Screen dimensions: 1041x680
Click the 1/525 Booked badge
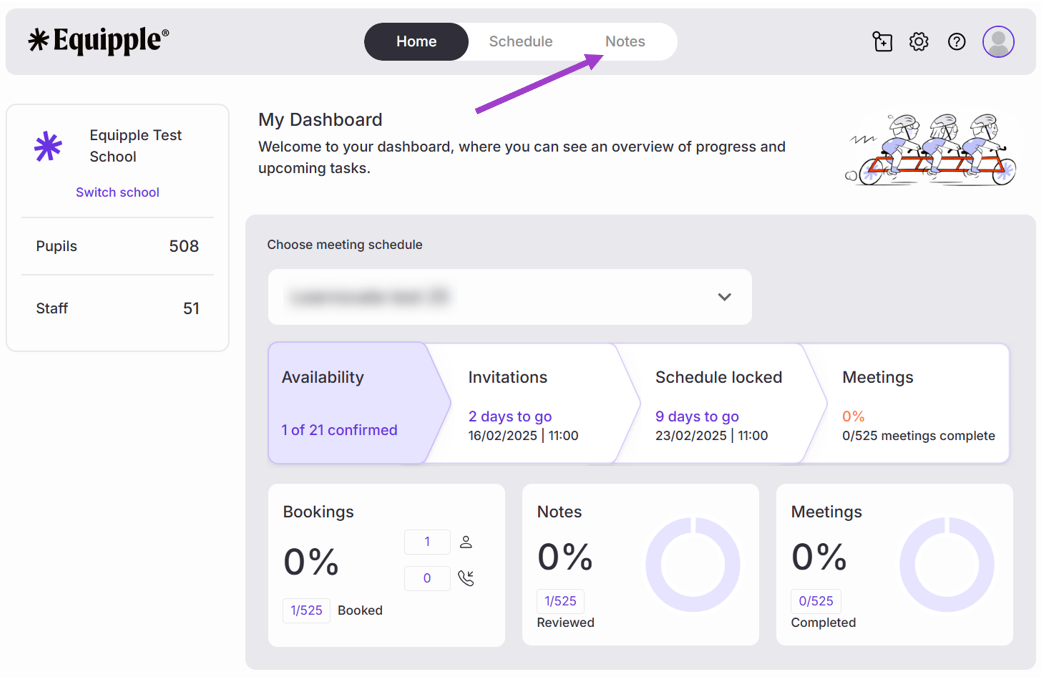(306, 610)
